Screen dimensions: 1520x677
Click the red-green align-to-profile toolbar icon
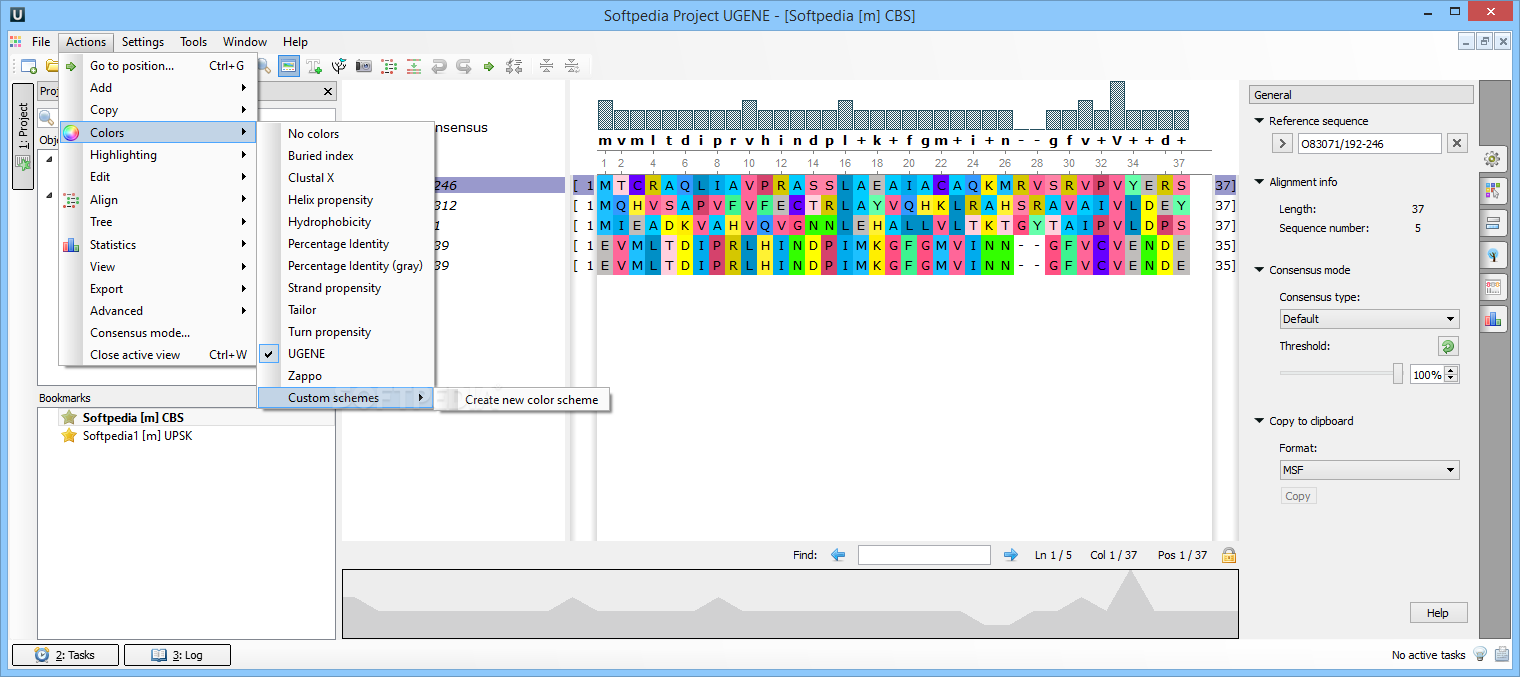click(414, 66)
